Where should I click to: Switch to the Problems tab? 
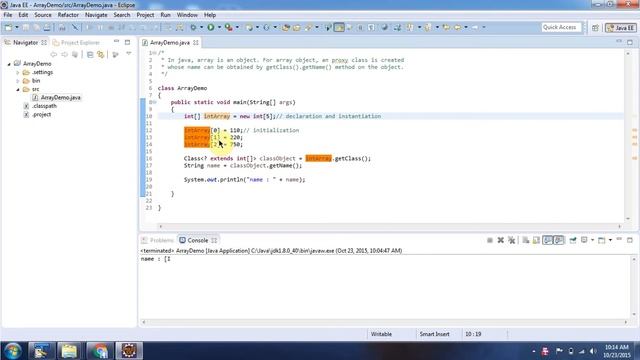coord(158,240)
